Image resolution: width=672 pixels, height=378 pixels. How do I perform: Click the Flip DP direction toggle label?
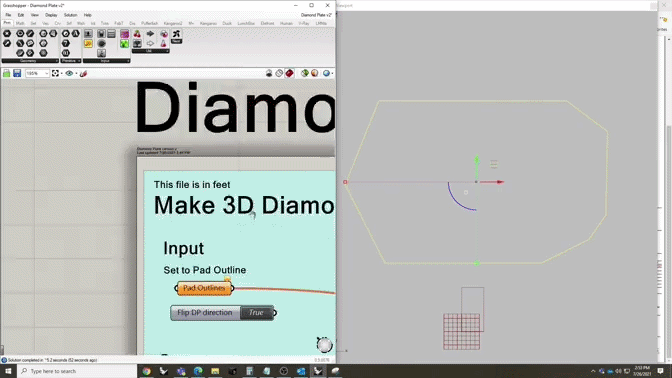point(205,312)
